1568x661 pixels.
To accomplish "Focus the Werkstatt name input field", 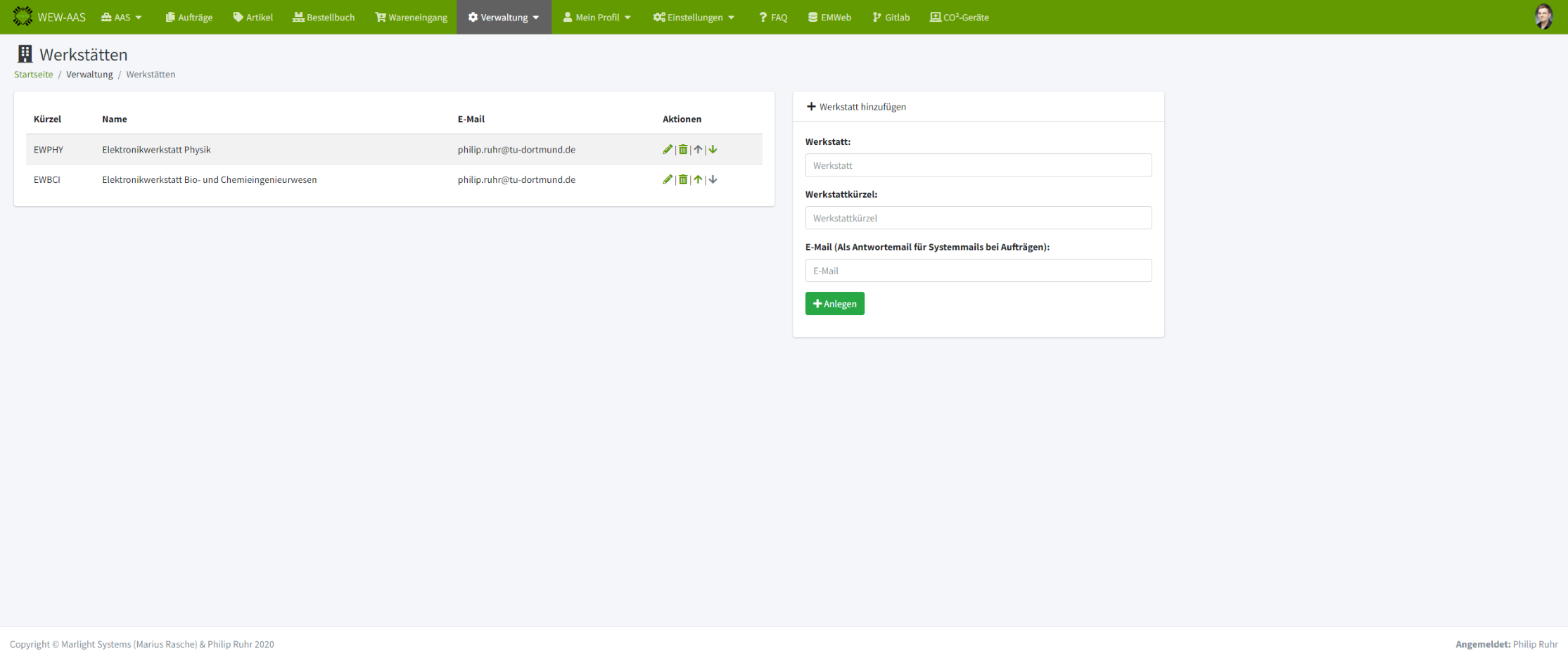I will [978, 165].
